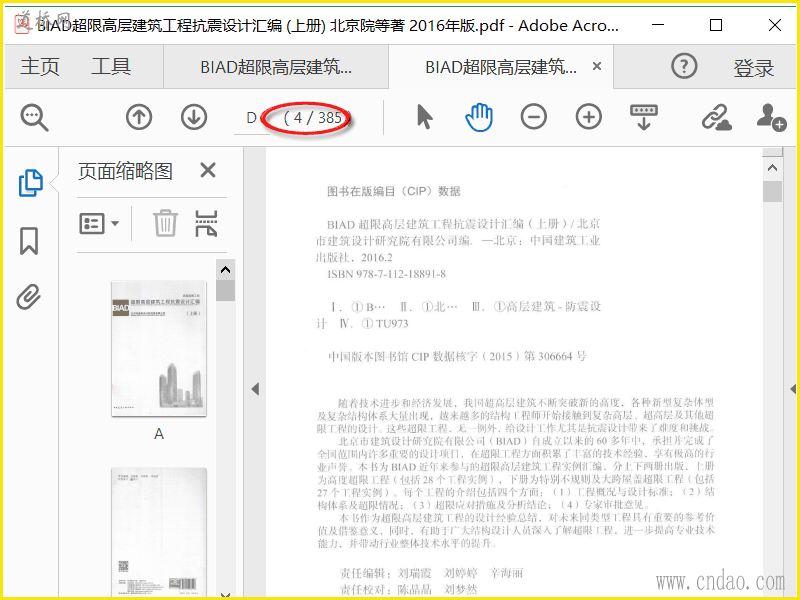
Task: Switch to first BIAD超限高层建筑 document tab
Action: pos(276,67)
